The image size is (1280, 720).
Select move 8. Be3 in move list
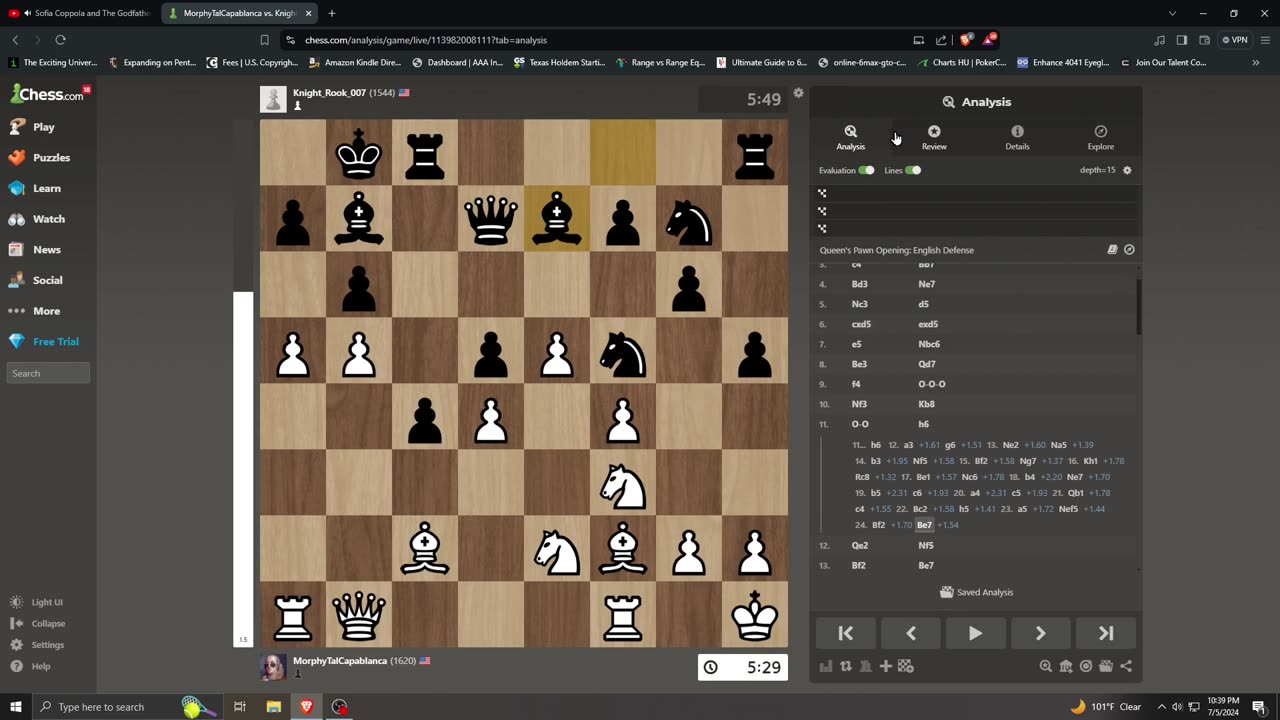tap(859, 364)
